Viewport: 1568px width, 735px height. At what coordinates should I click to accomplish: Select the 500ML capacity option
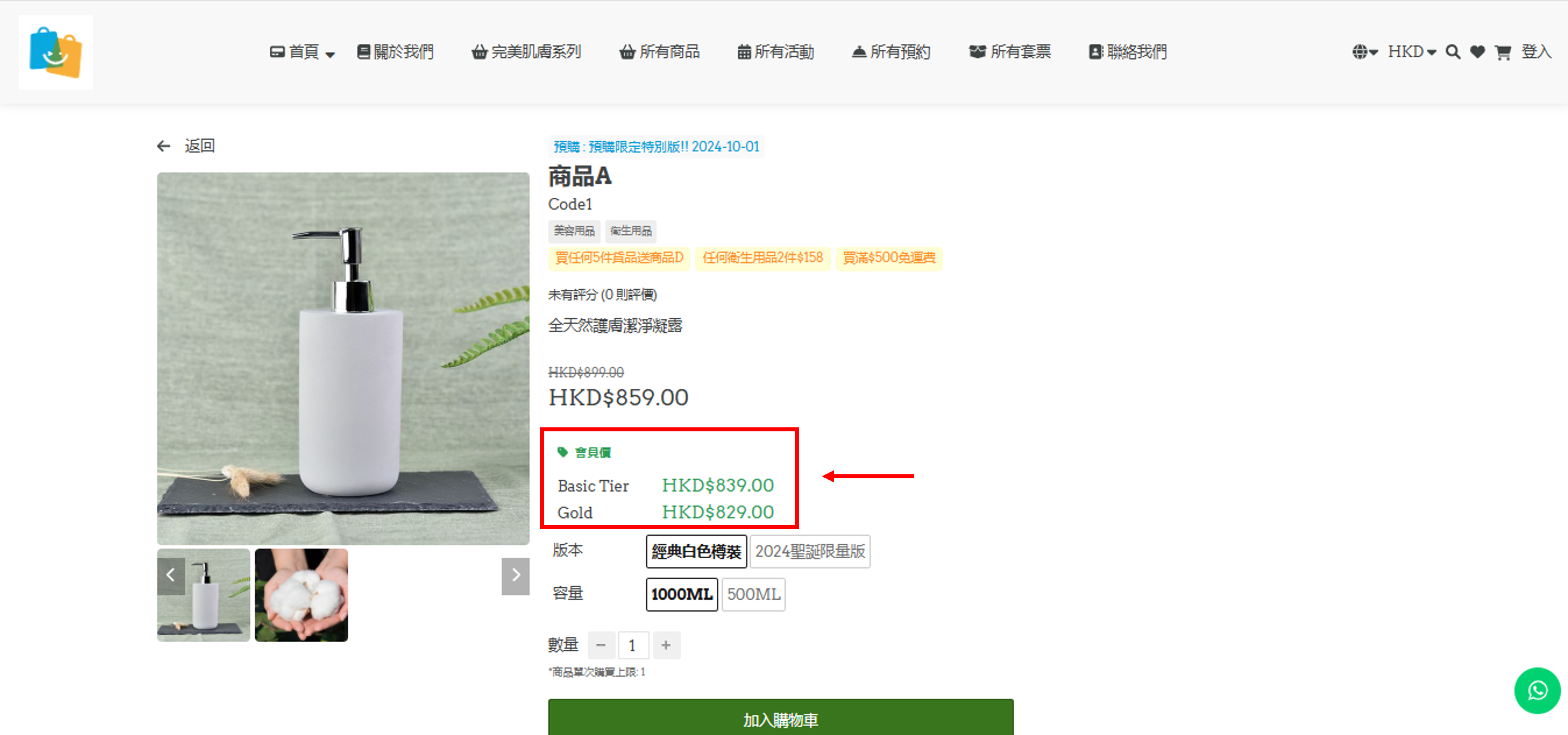coord(753,595)
